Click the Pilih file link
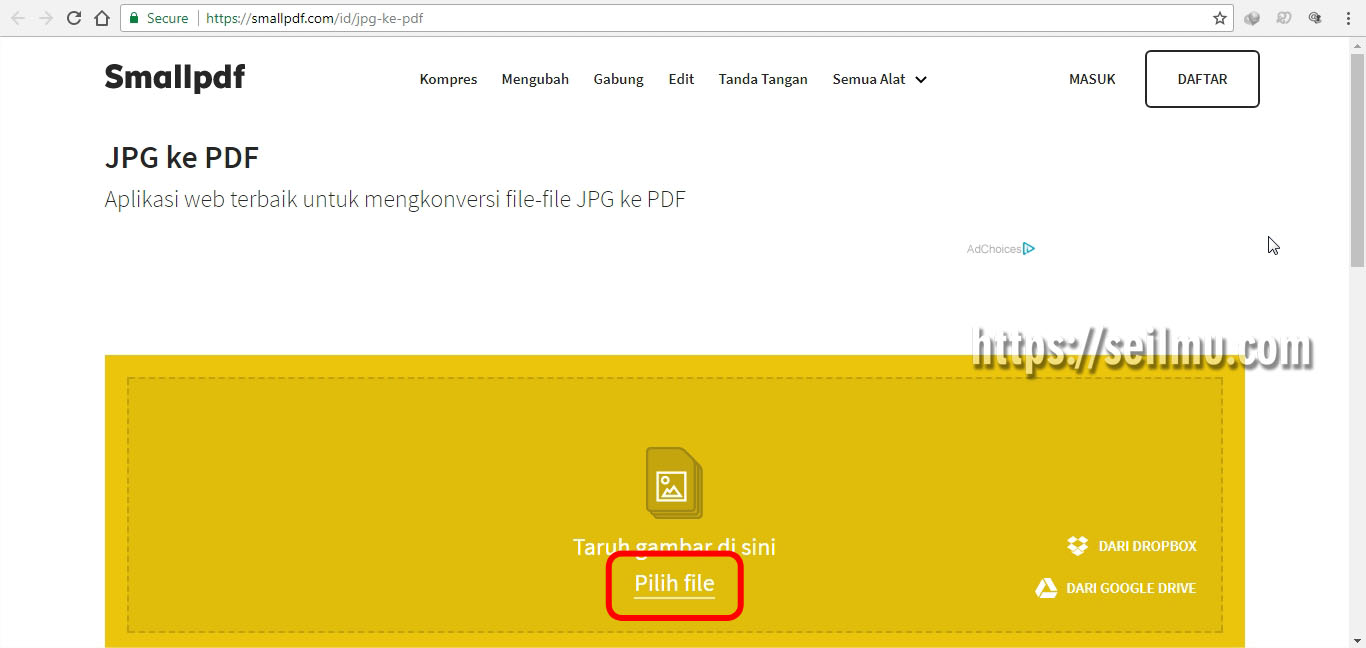 click(x=674, y=583)
